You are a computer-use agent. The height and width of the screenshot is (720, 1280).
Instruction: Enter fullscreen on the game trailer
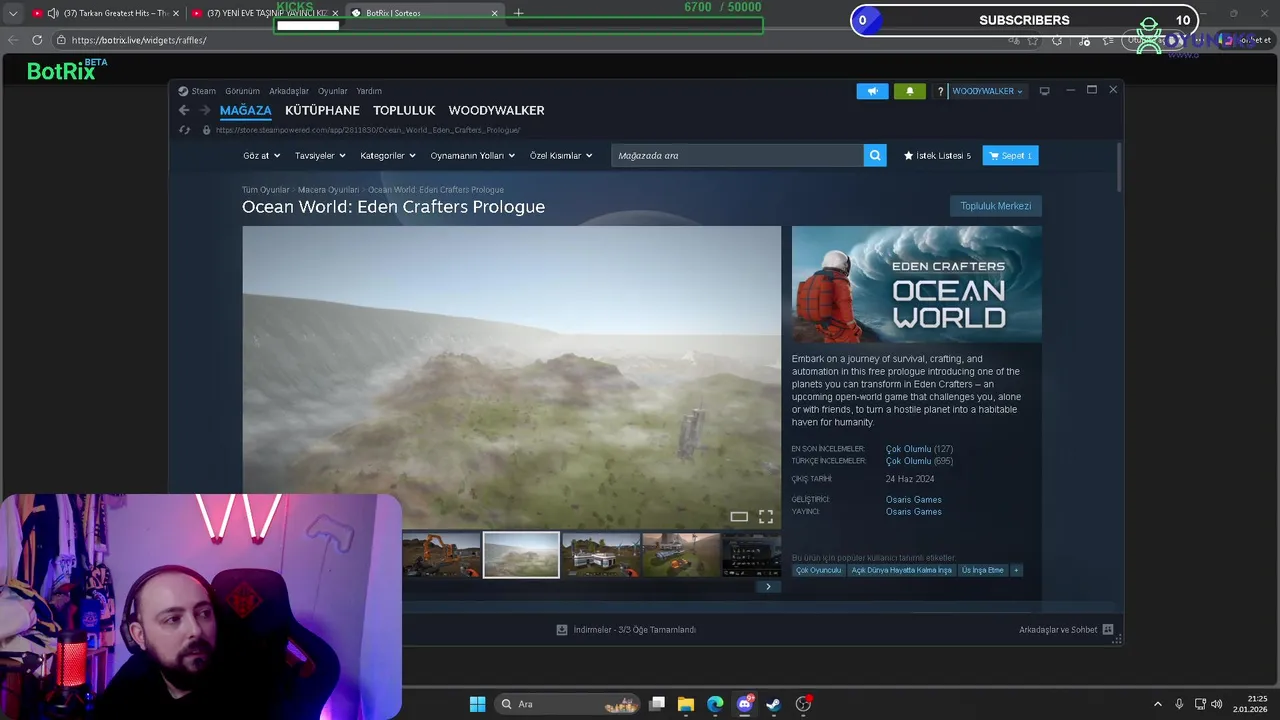tap(765, 517)
